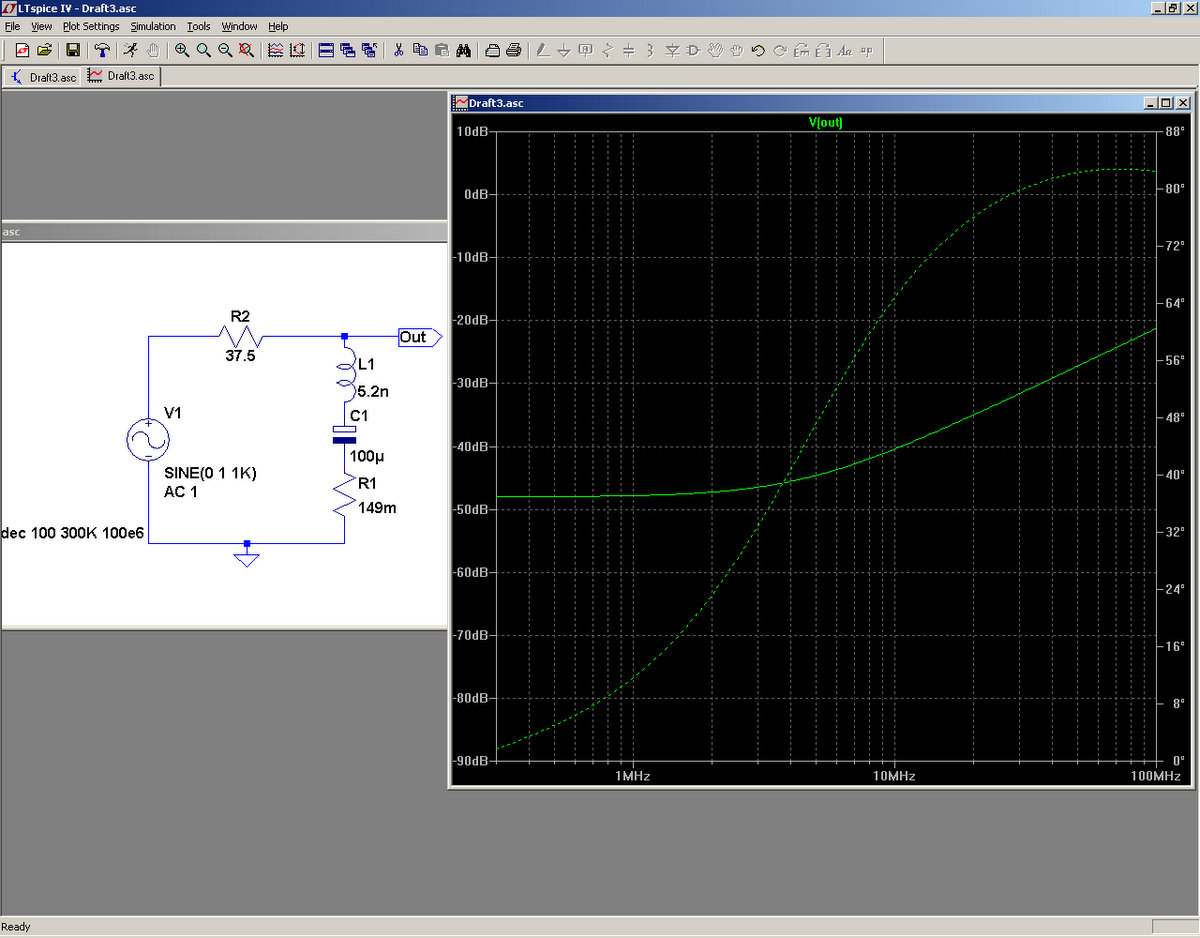Click the Zoom to Fit icon
1200x938 pixels.
pos(246,50)
